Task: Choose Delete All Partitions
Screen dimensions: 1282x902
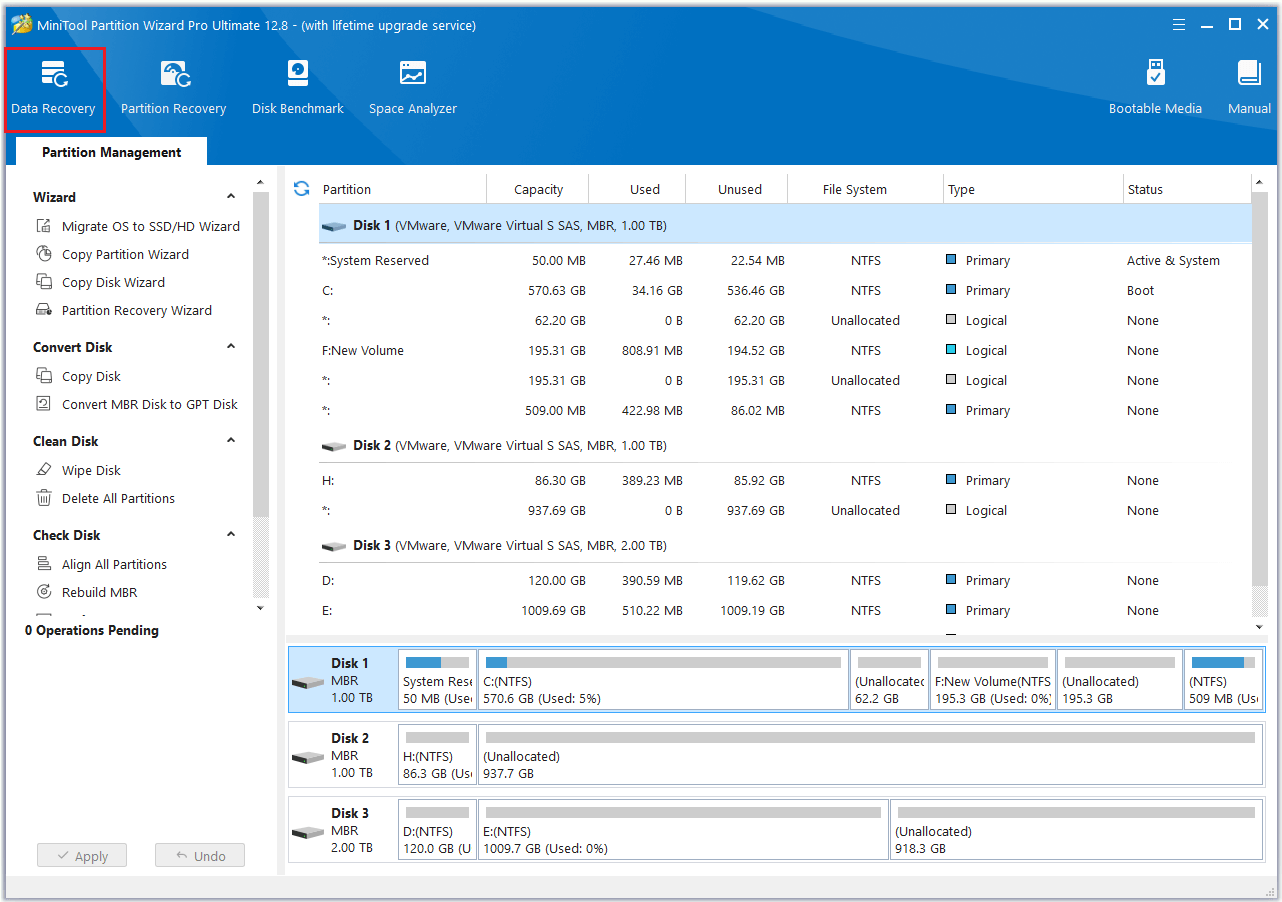Action: coord(118,498)
